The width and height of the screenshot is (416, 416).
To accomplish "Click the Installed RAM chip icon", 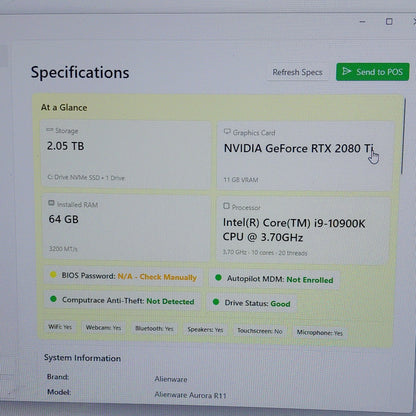I will tap(51, 203).
